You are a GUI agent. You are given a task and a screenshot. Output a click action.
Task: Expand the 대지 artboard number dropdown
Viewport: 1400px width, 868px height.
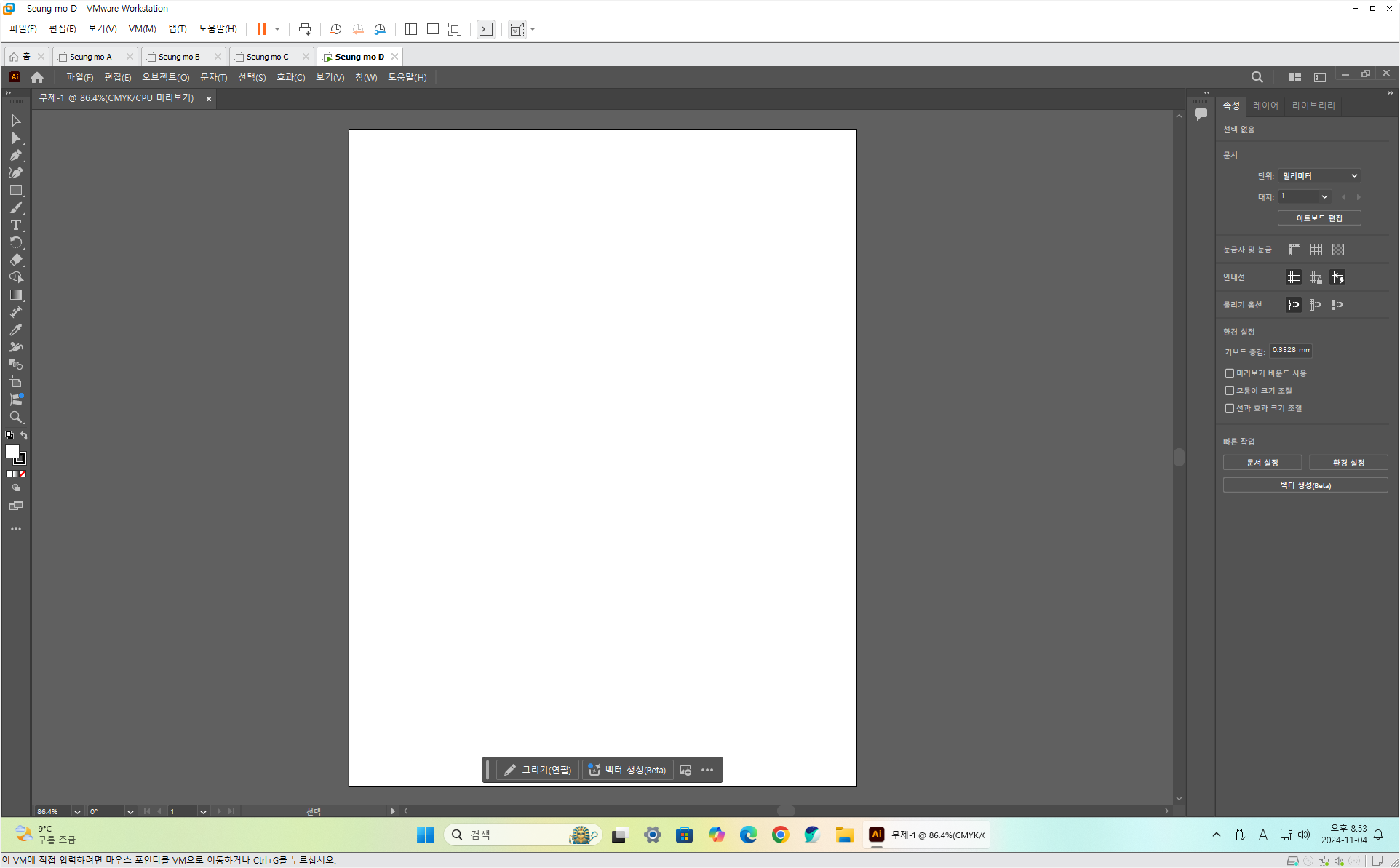[1324, 196]
